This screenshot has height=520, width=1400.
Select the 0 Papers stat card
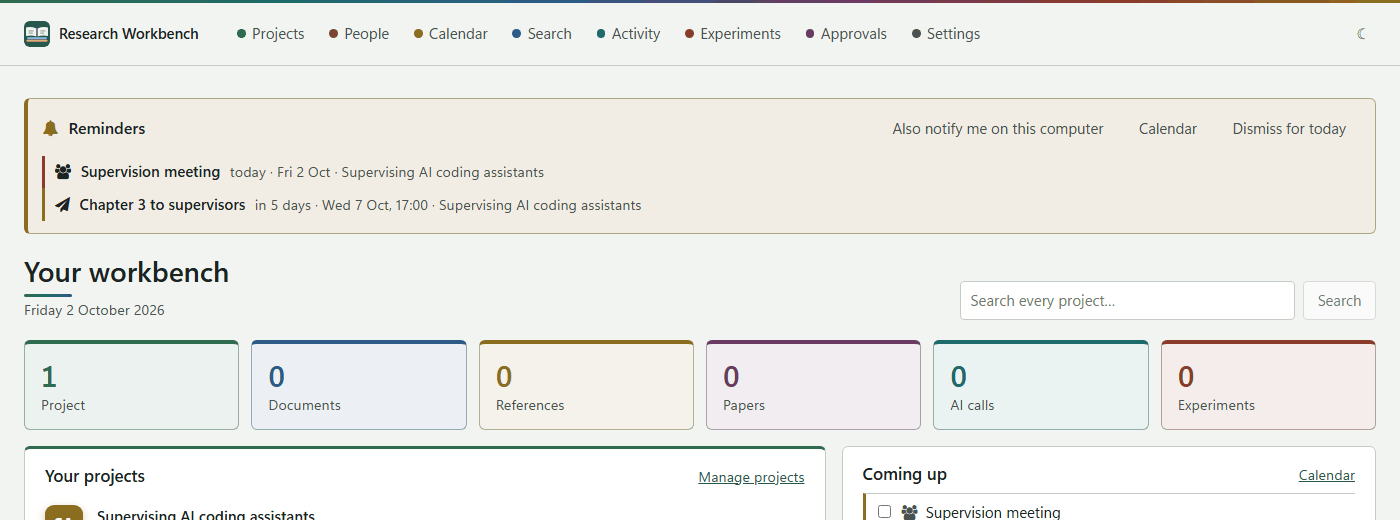click(x=813, y=385)
